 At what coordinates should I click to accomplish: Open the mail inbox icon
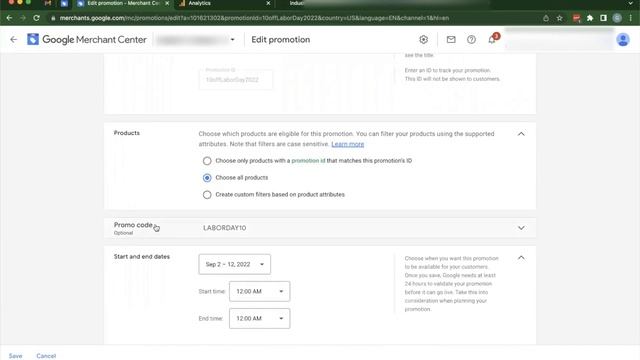click(x=451, y=40)
